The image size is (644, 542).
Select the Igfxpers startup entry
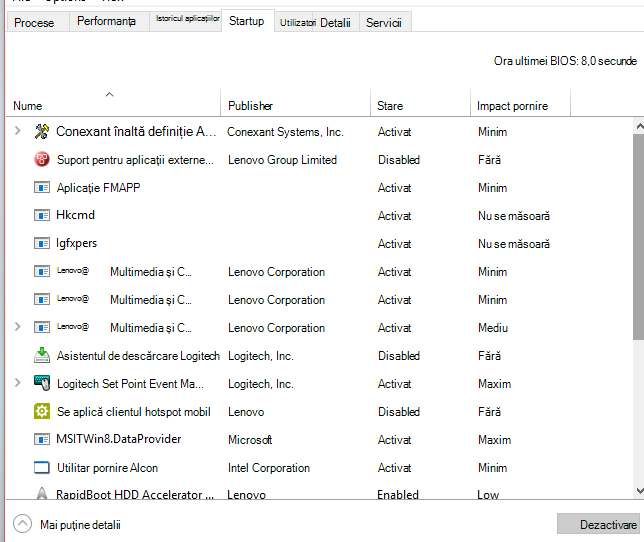(76, 243)
